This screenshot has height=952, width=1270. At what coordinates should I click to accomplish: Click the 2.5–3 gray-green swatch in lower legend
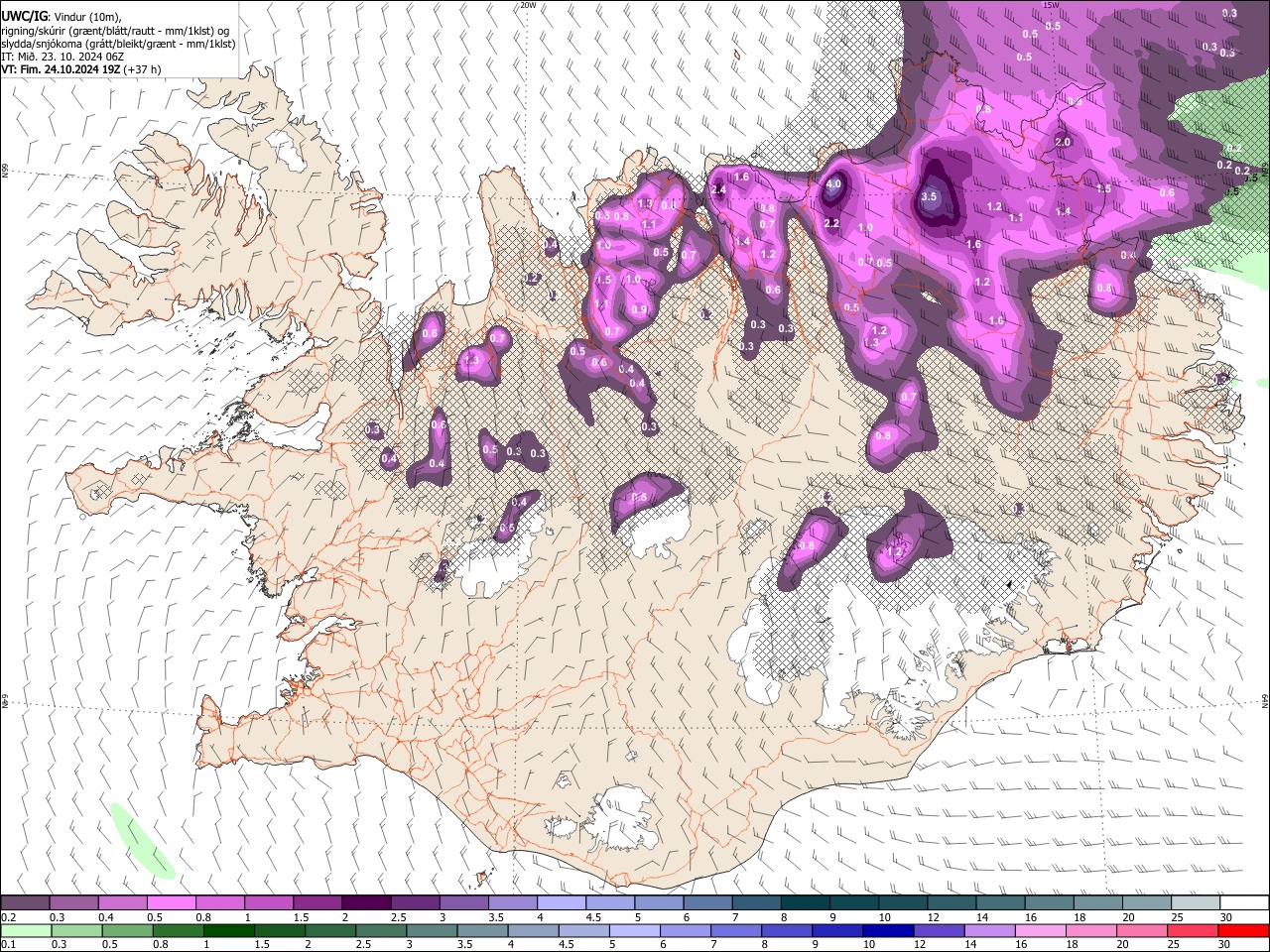click(380, 930)
